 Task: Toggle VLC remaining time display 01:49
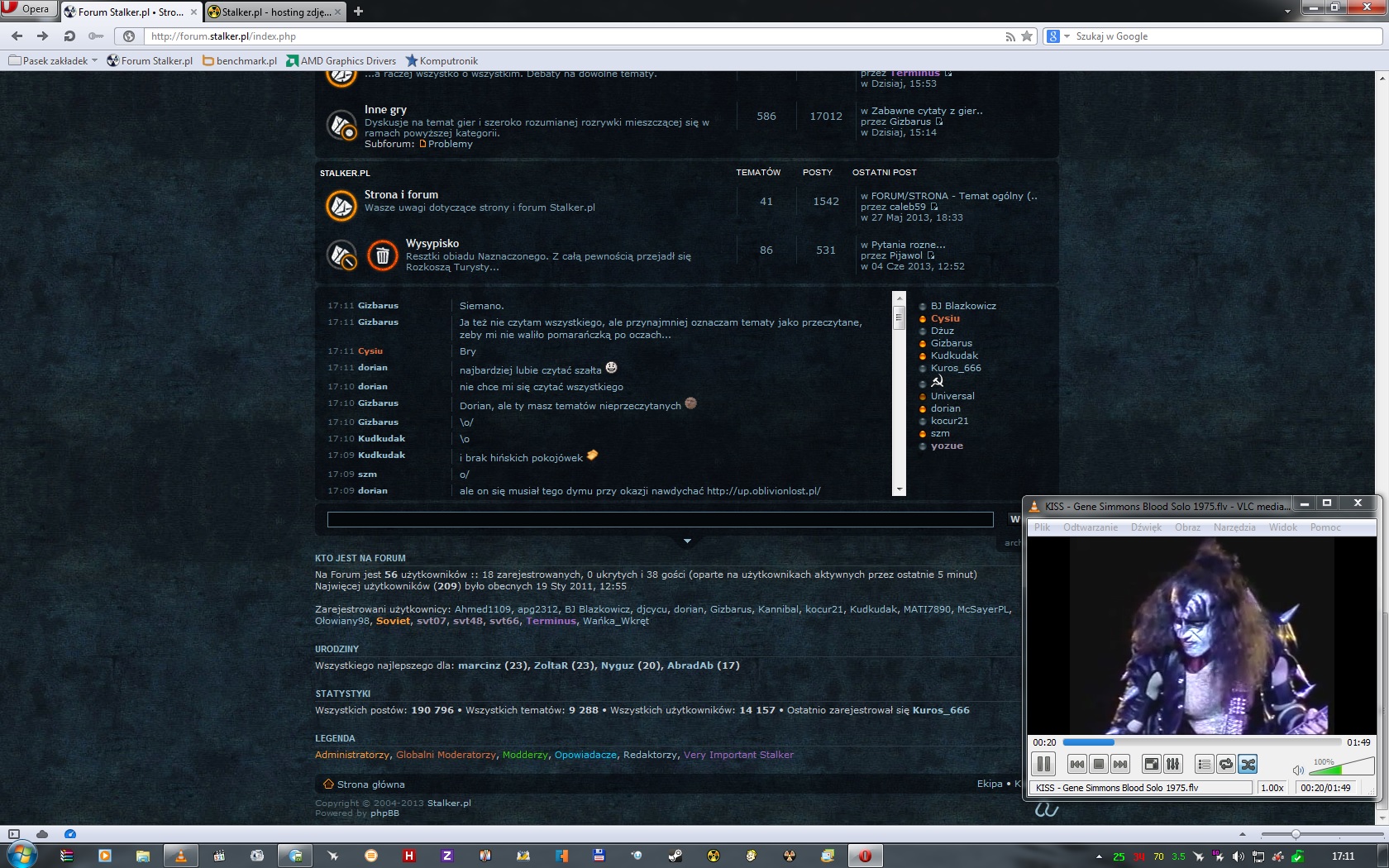click(x=1358, y=742)
